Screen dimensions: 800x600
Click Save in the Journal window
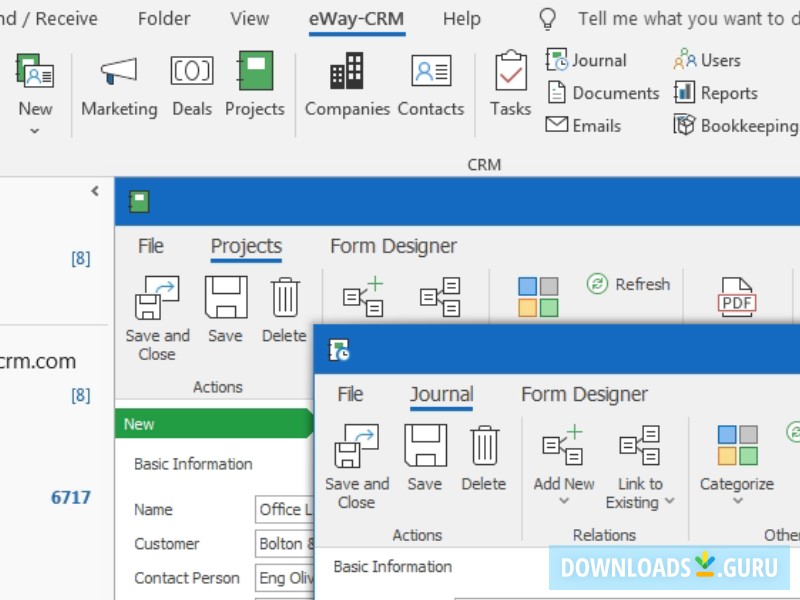coord(425,458)
